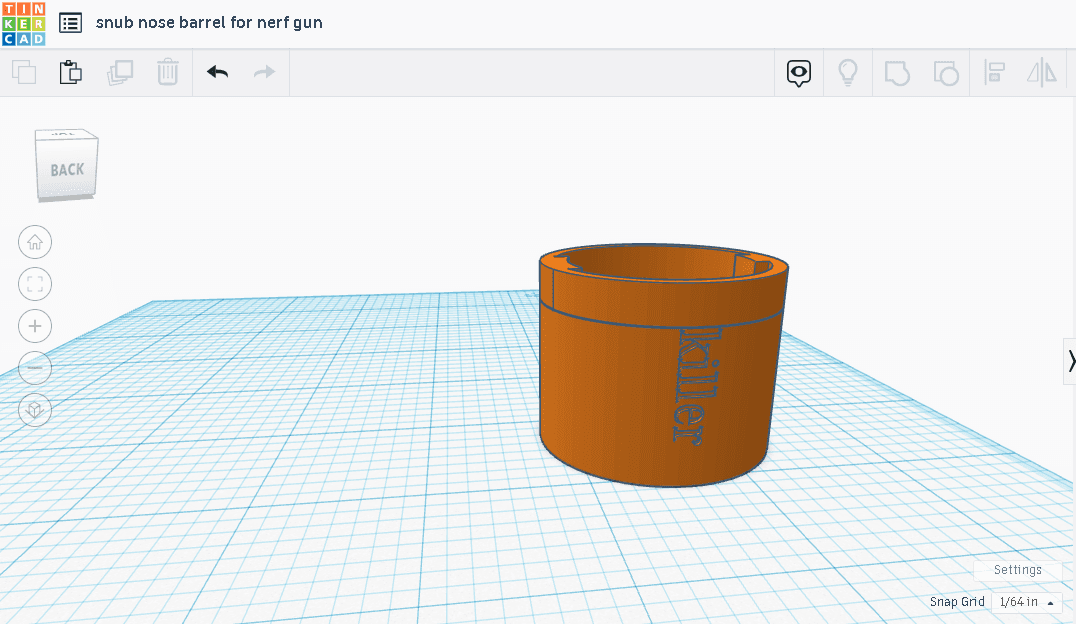Click the Ungroup shapes icon
Image resolution: width=1076 pixels, height=624 pixels.
[x=946, y=73]
